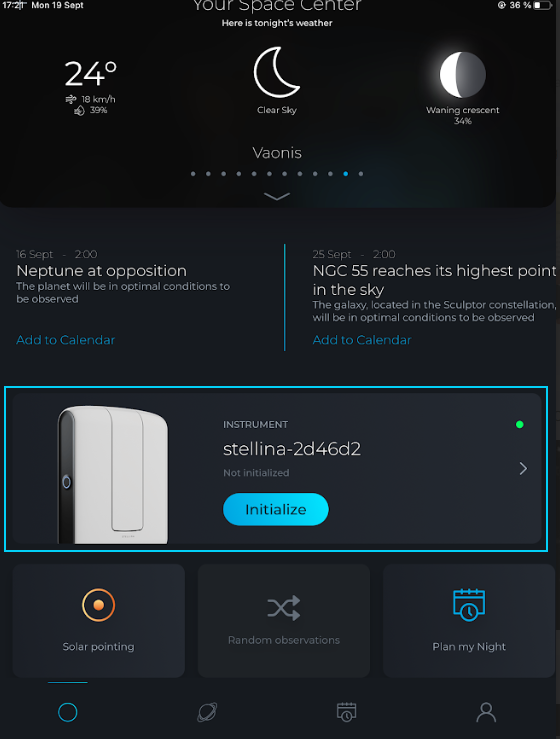The image size is (560, 739).
Task: Add NGC 55 event to Calendar
Action: point(362,340)
